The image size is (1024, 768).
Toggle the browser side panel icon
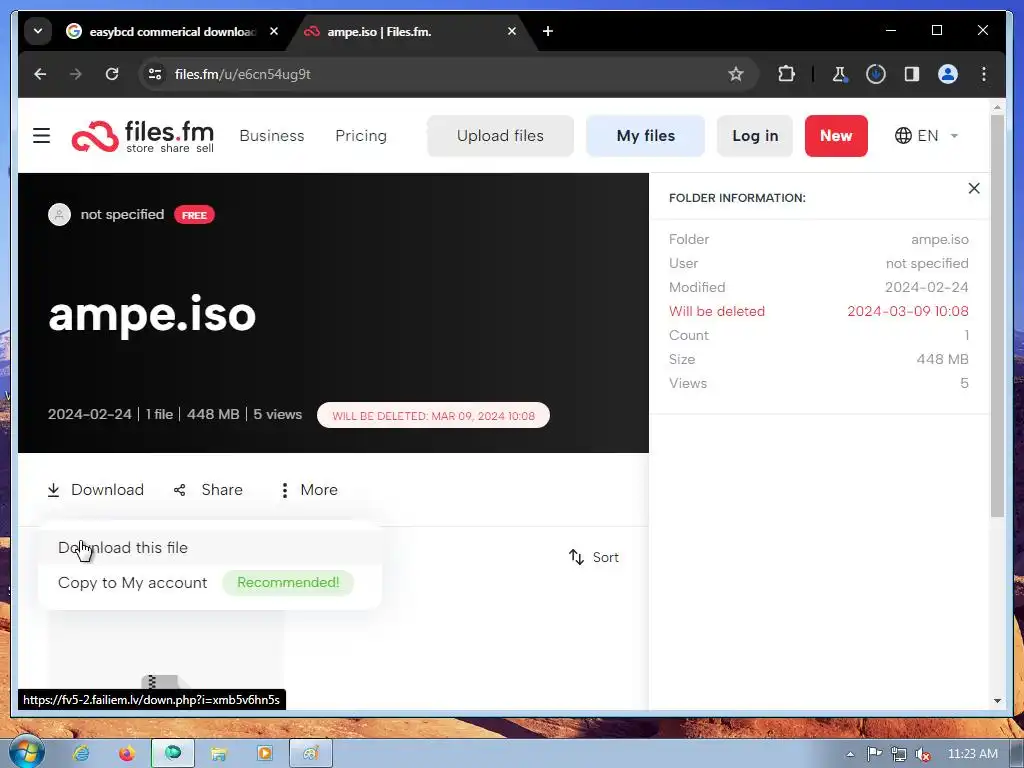(x=912, y=74)
